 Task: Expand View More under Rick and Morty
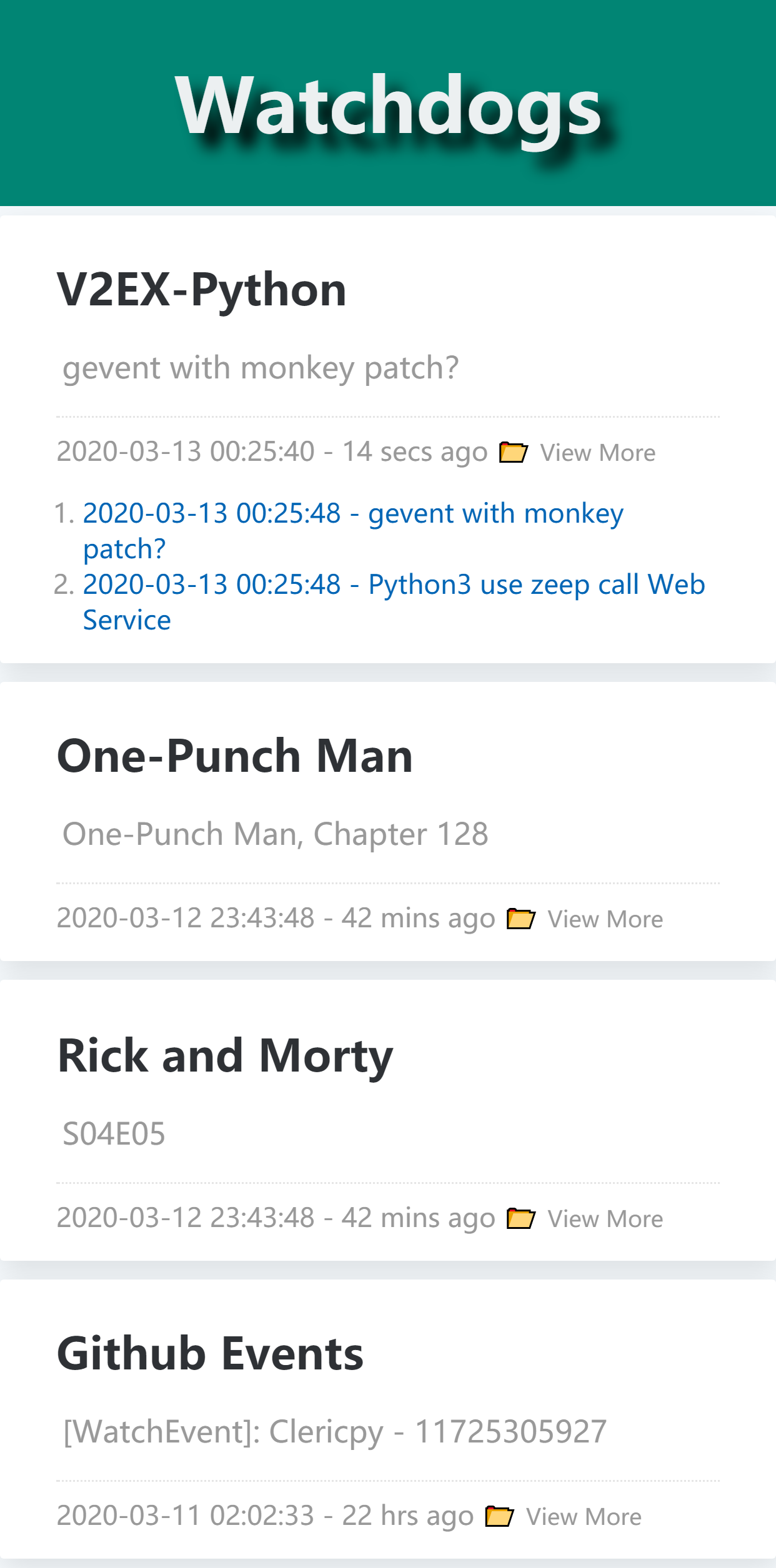click(605, 1219)
